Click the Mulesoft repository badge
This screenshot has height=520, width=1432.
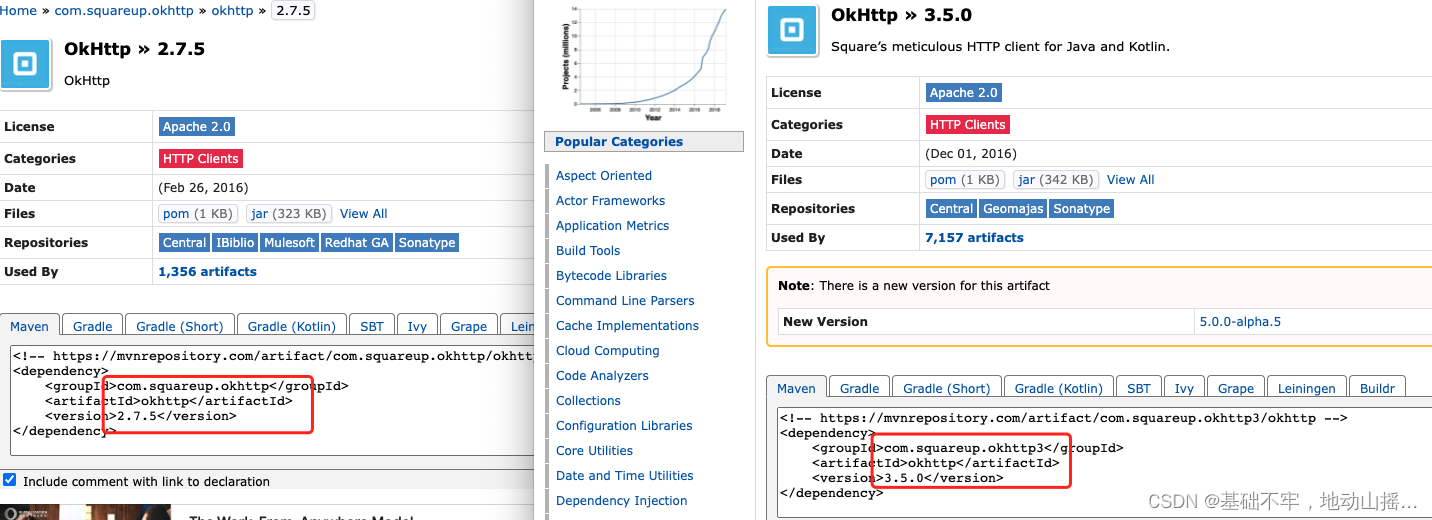pyautogui.click(x=290, y=242)
